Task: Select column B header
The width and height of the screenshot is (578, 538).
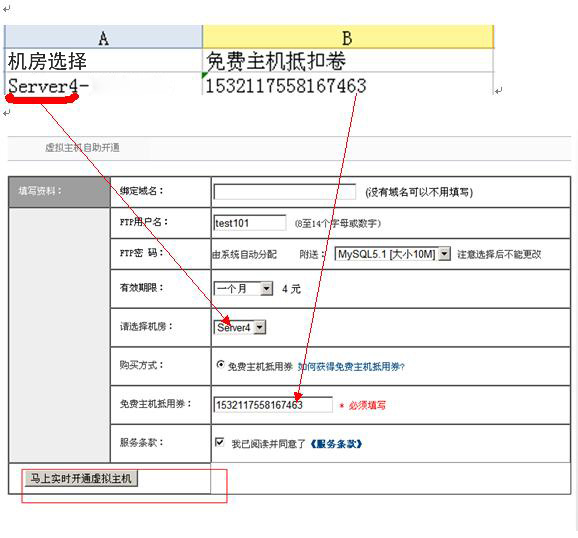Action: 348,37
